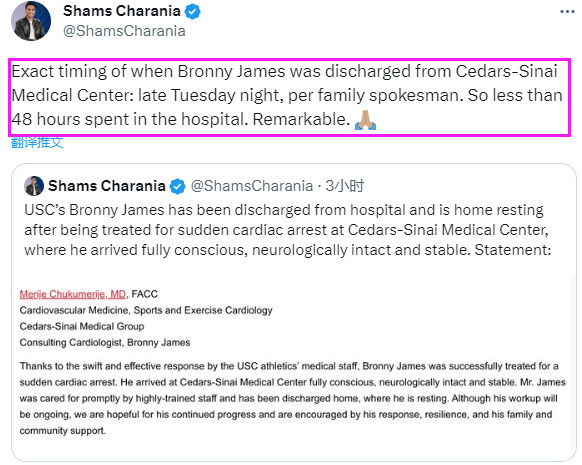
Task: Click the praying hands emoji
Action: [x=366, y=119]
